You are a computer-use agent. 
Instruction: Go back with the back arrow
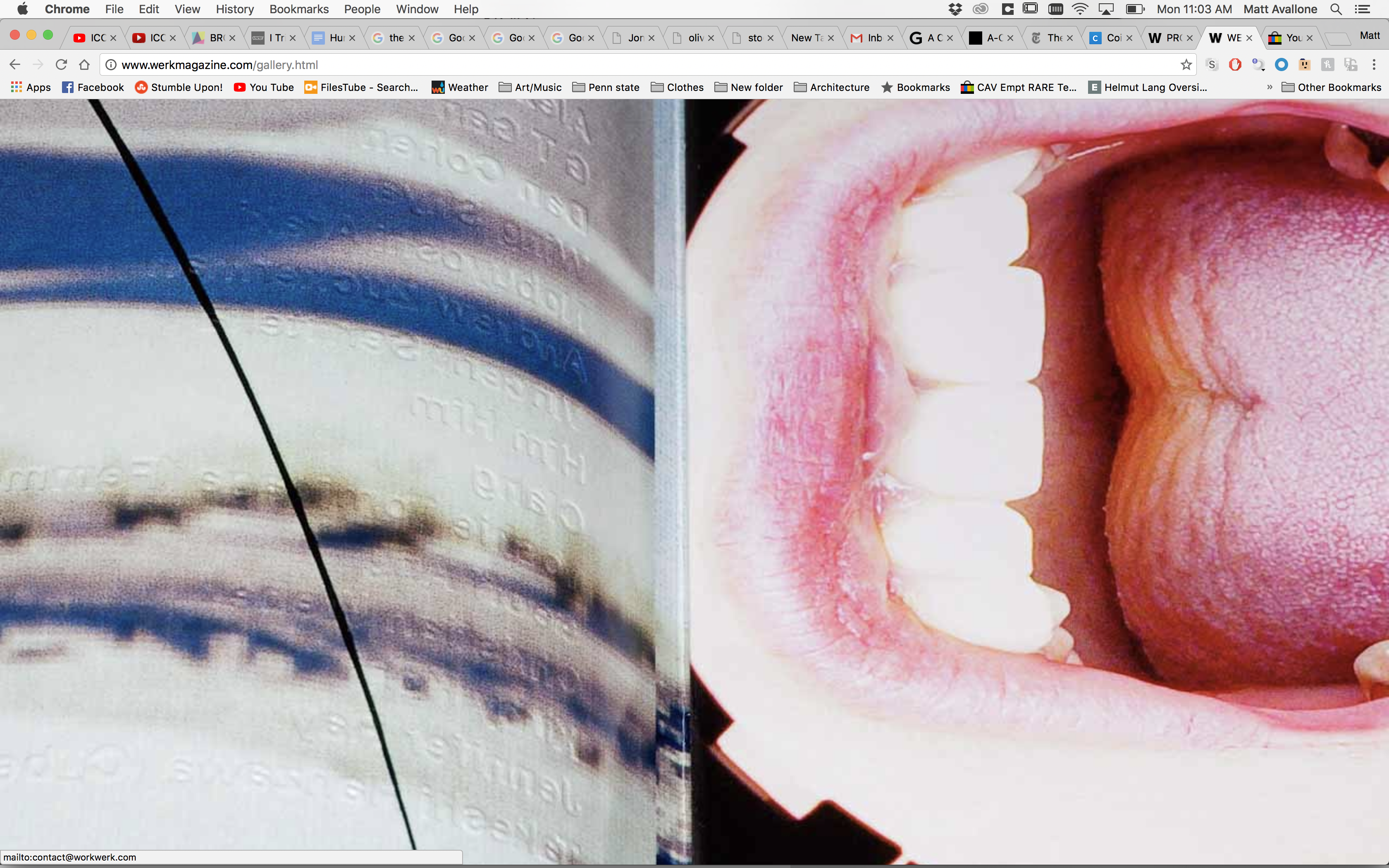[x=15, y=65]
